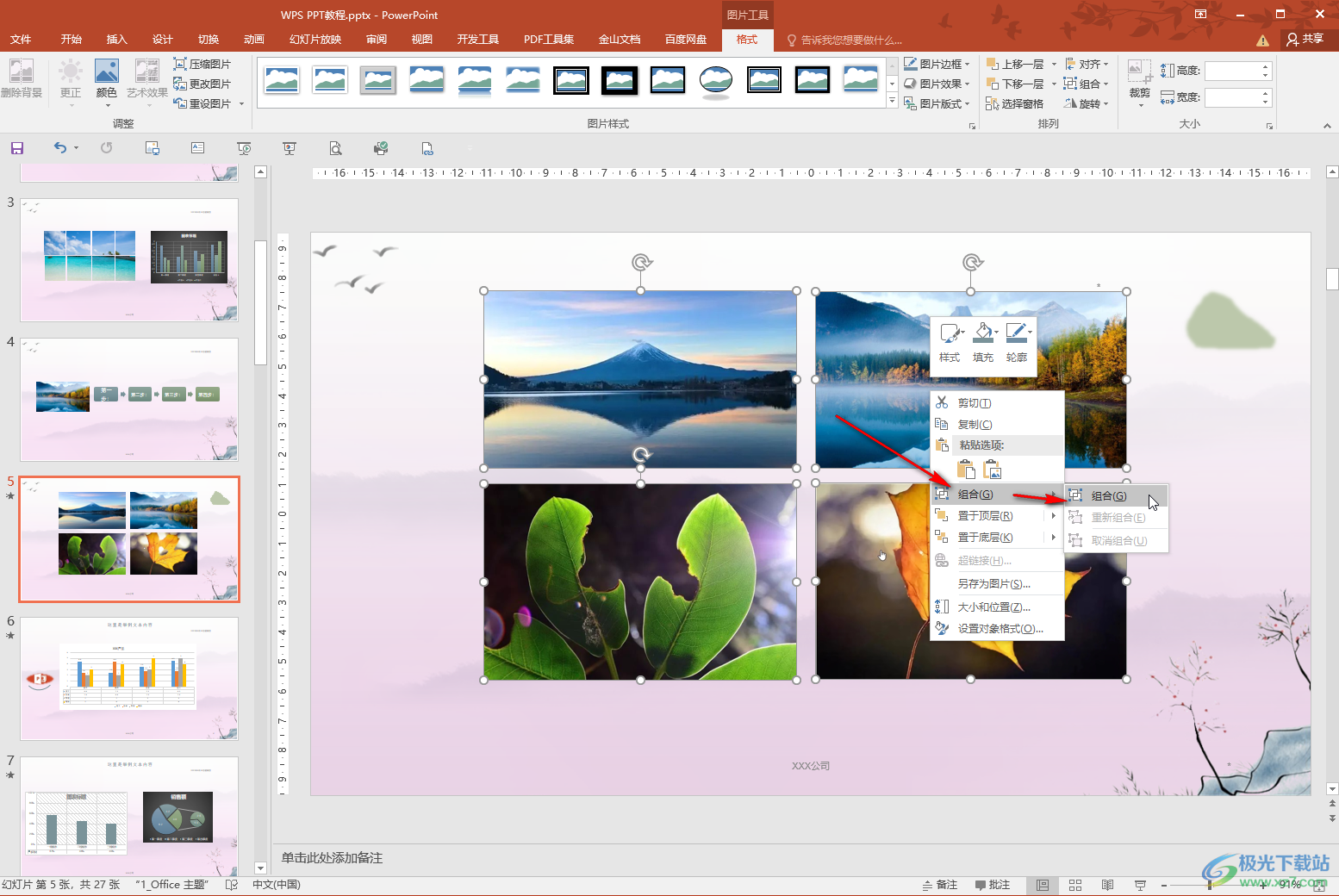Open the Slide Show (幻灯片放映) tab
The image size is (1339, 896).
(x=315, y=40)
